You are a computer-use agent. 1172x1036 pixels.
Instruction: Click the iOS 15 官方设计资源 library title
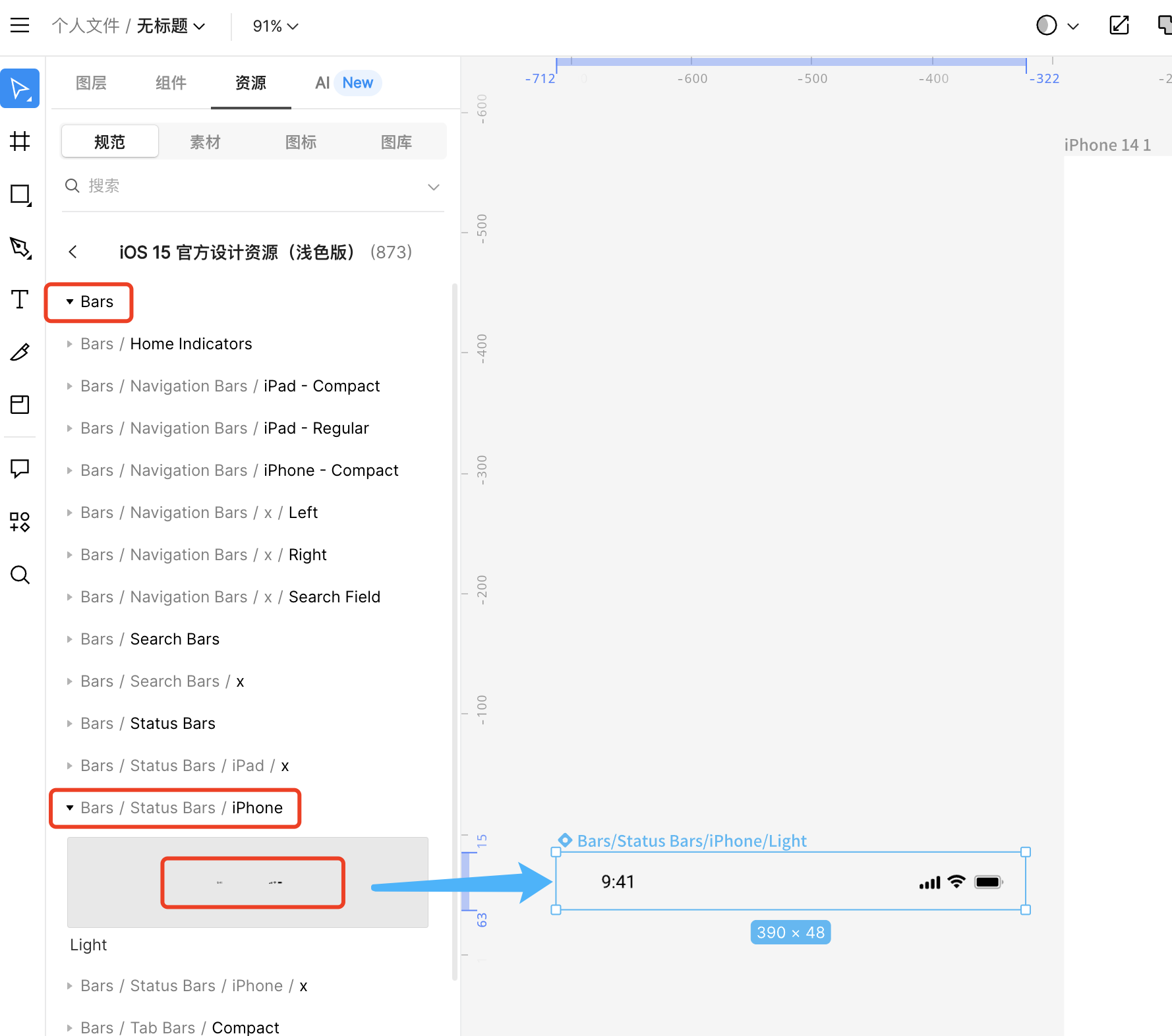click(237, 252)
